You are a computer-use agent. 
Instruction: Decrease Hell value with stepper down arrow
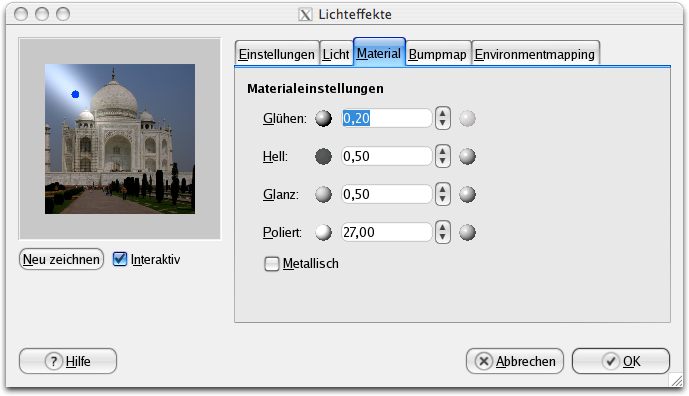click(442, 161)
